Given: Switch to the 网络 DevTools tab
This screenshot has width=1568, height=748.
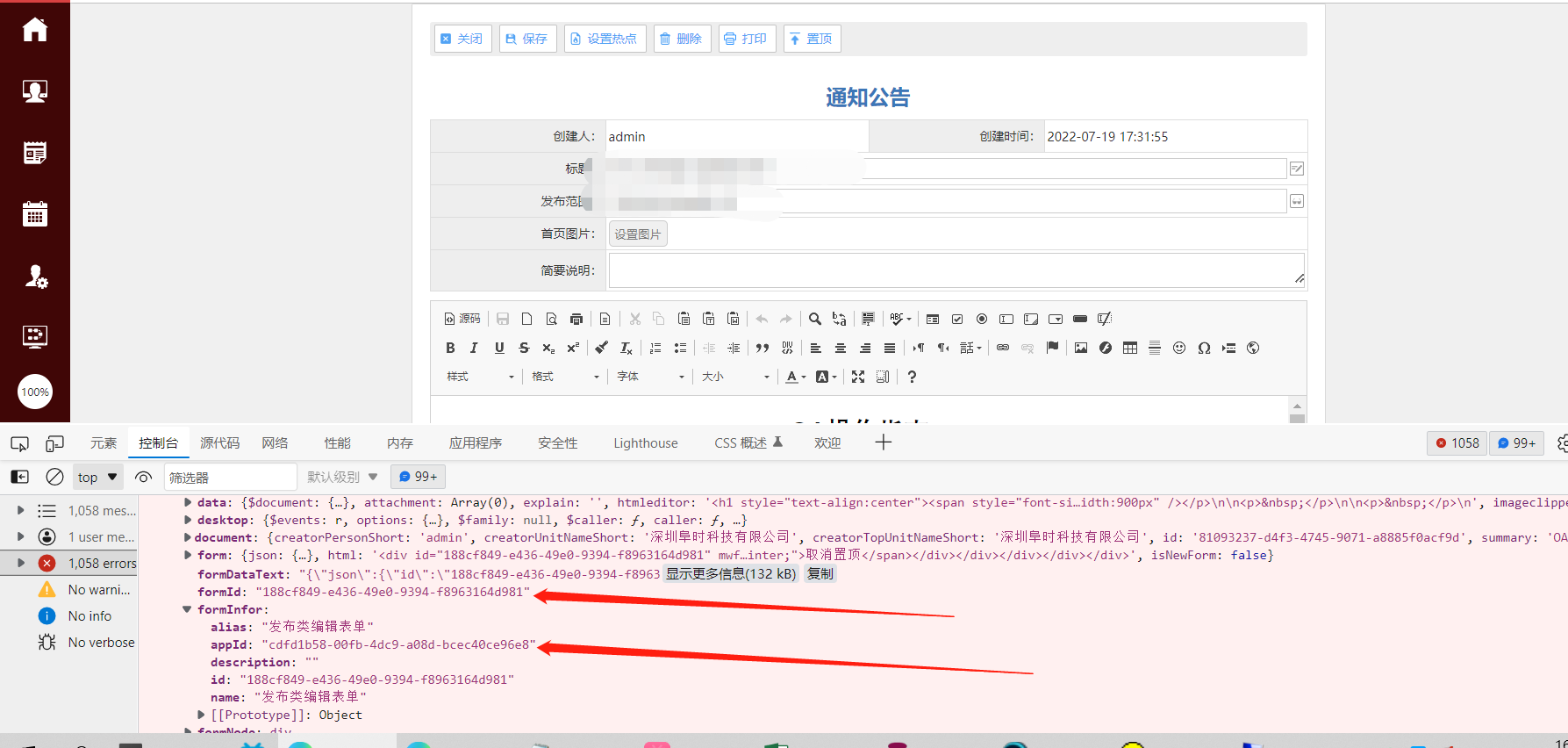Looking at the screenshot, I should click(275, 443).
